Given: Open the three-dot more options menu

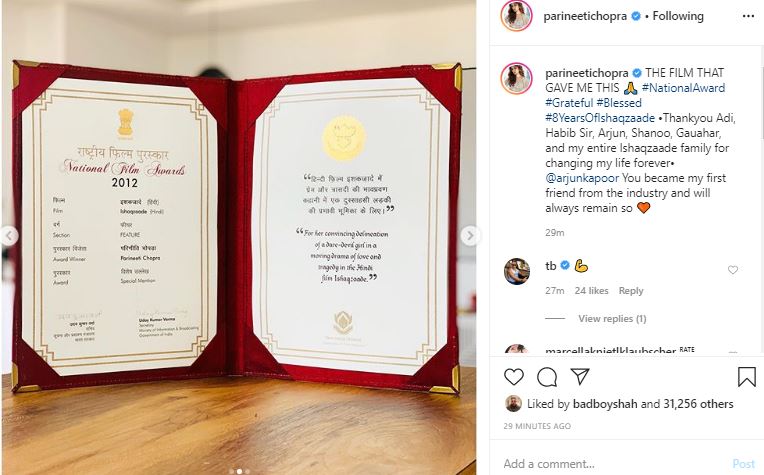Looking at the screenshot, I should coord(748,17).
